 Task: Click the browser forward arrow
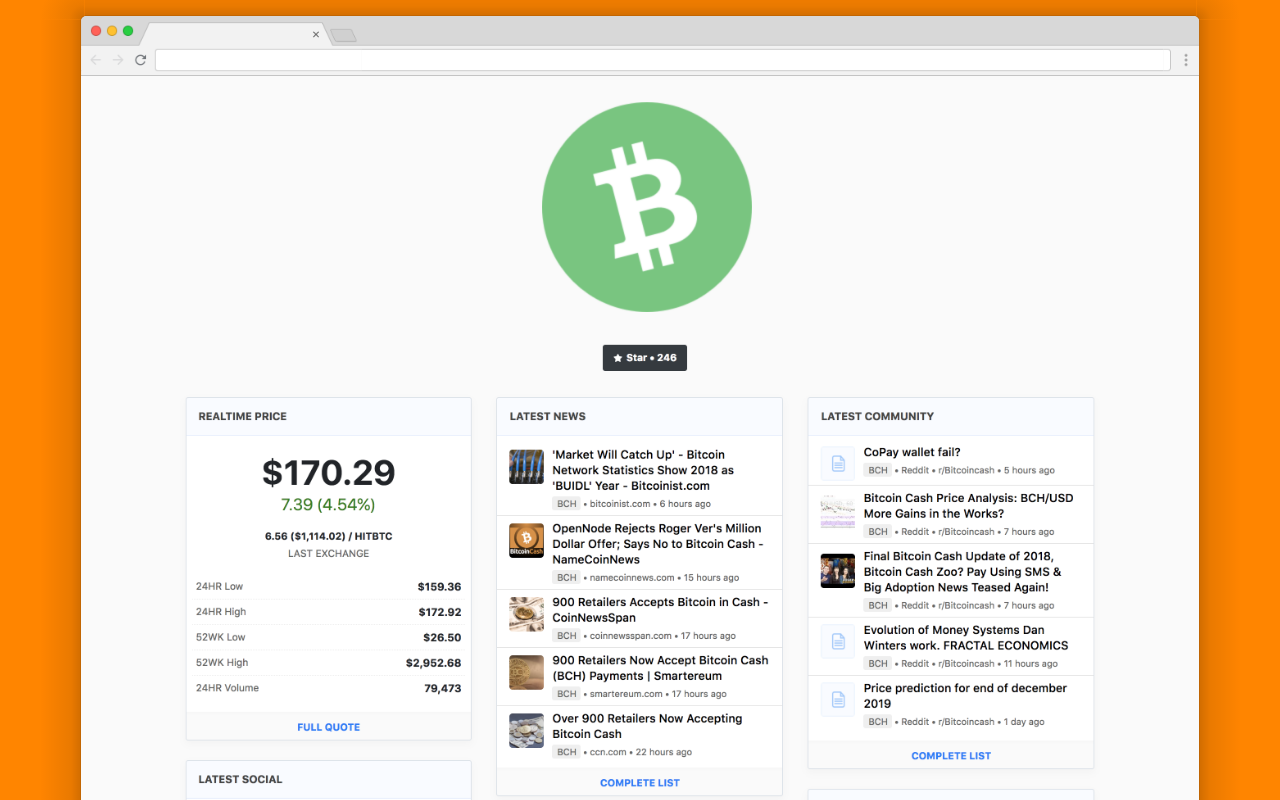click(x=118, y=60)
